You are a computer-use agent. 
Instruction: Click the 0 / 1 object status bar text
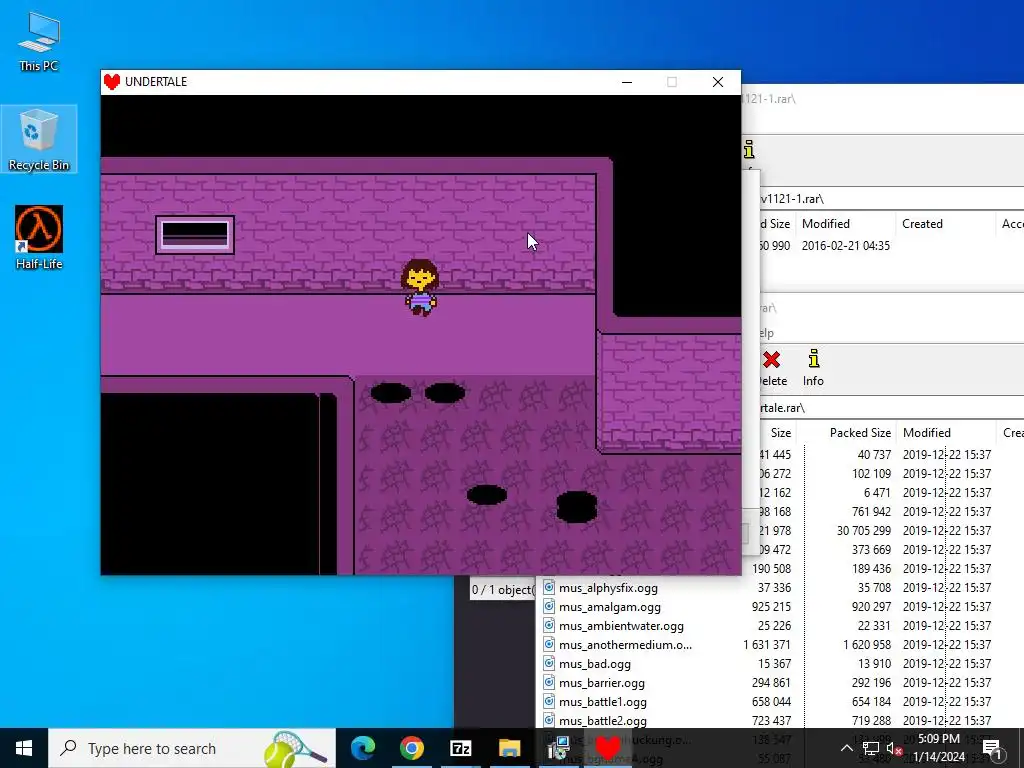502,590
